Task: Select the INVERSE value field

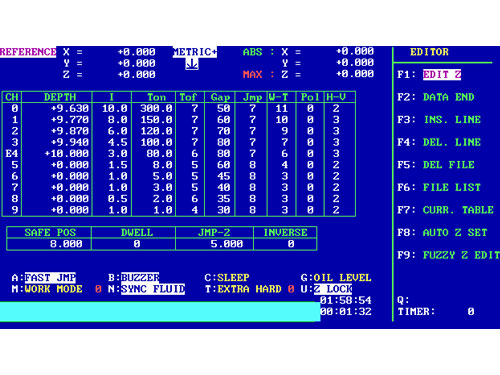Action: [x=285, y=244]
